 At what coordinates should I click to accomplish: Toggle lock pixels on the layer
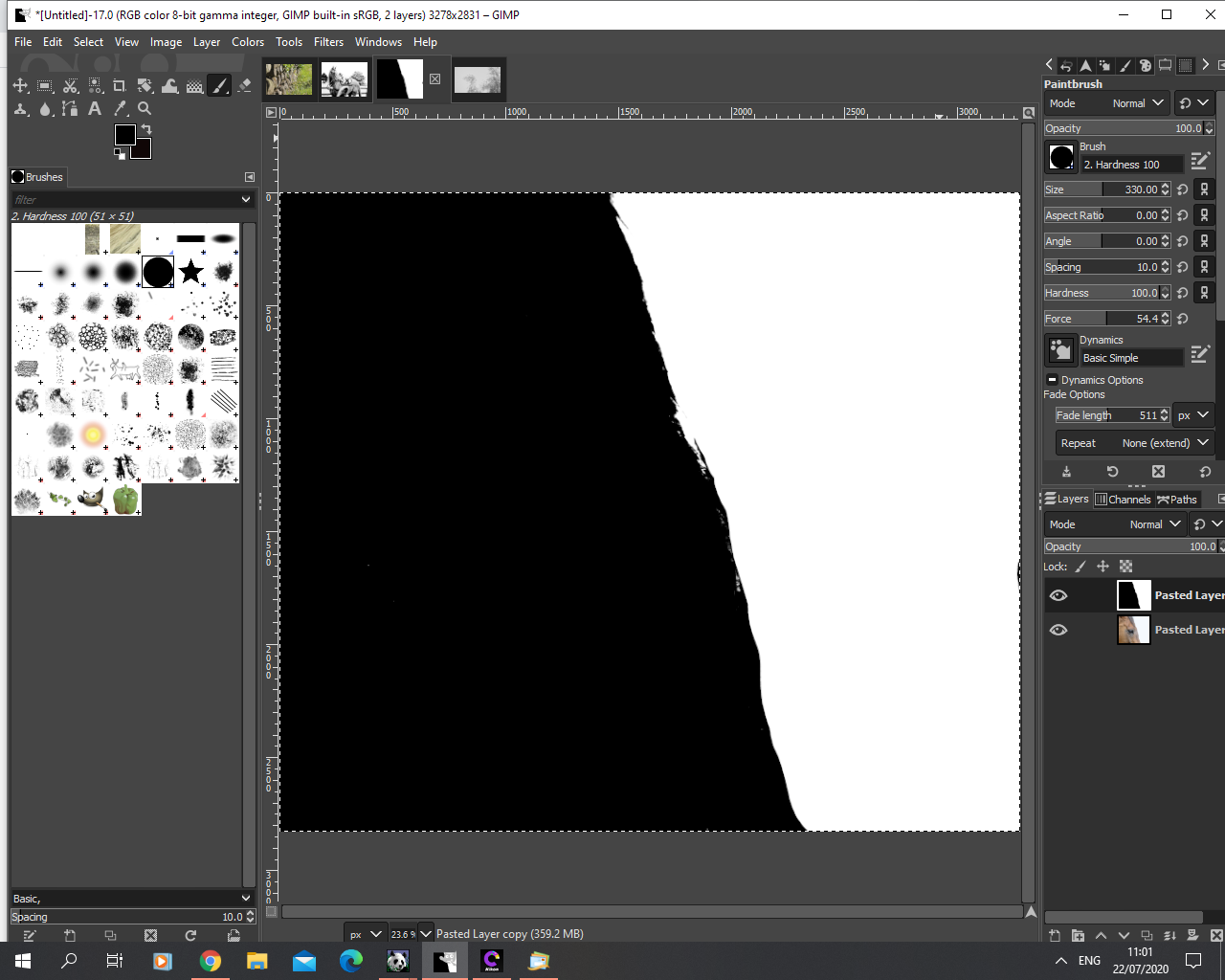pos(1080,567)
